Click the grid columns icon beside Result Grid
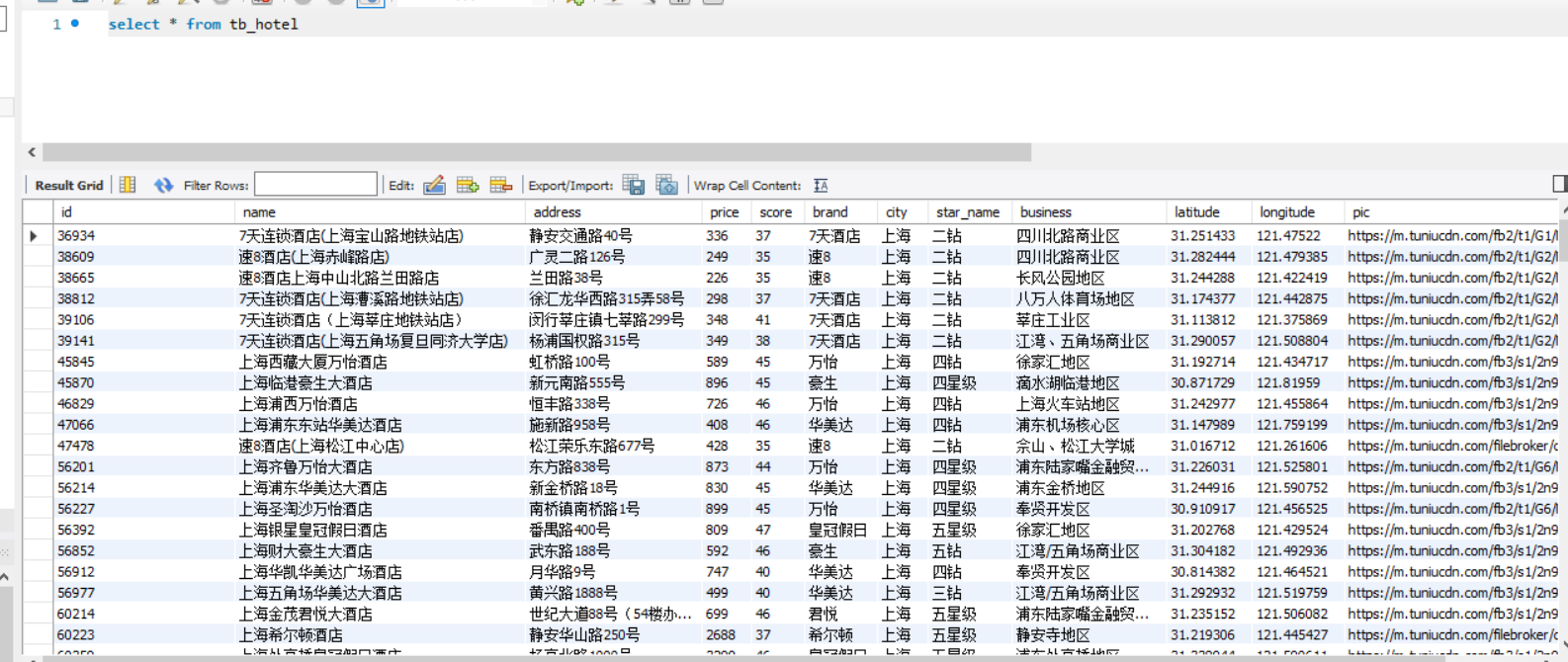Image resolution: width=1568 pixels, height=662 pixels. coord(128,185)
